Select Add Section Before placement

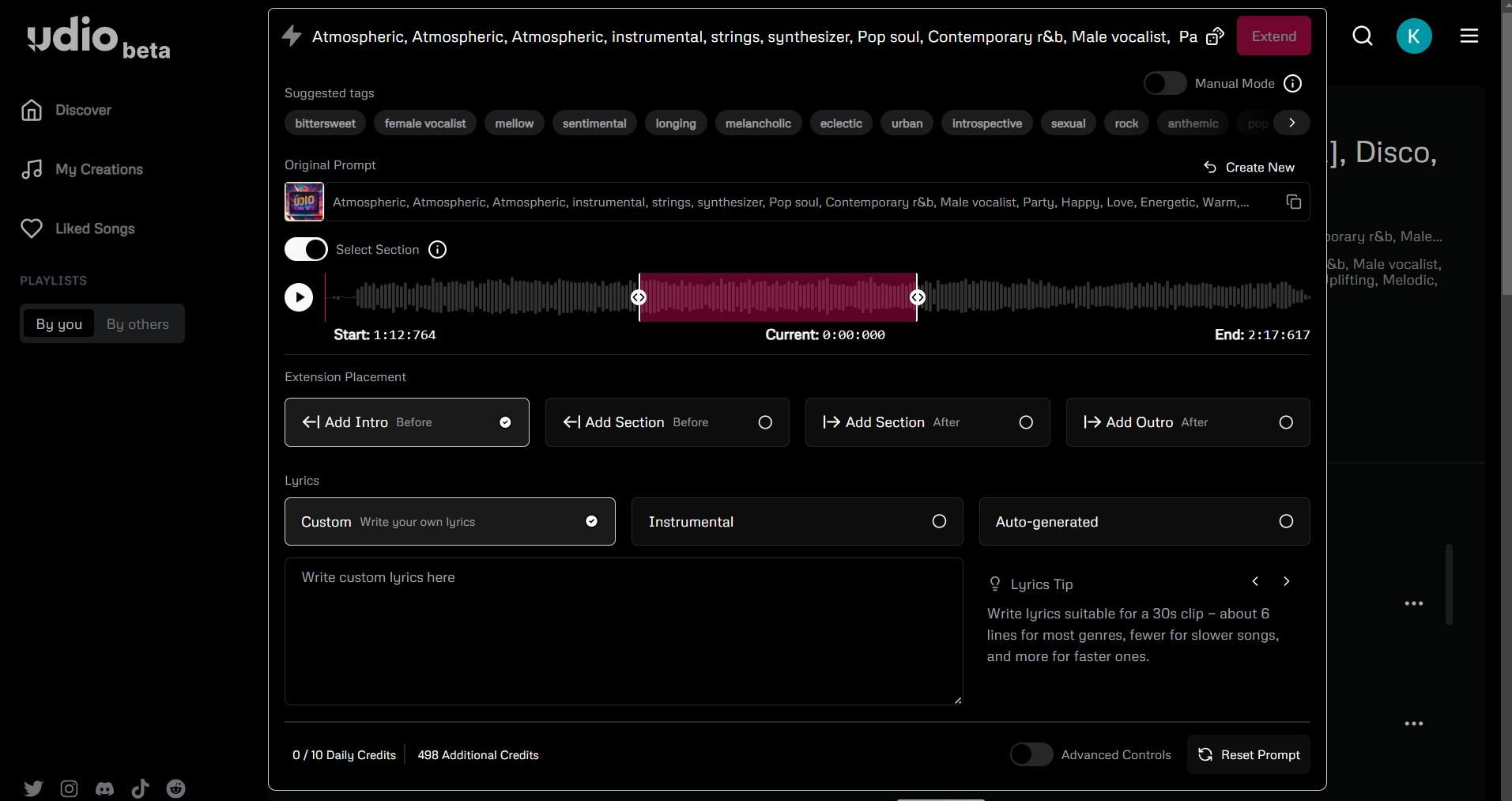(x=667, y=422)
